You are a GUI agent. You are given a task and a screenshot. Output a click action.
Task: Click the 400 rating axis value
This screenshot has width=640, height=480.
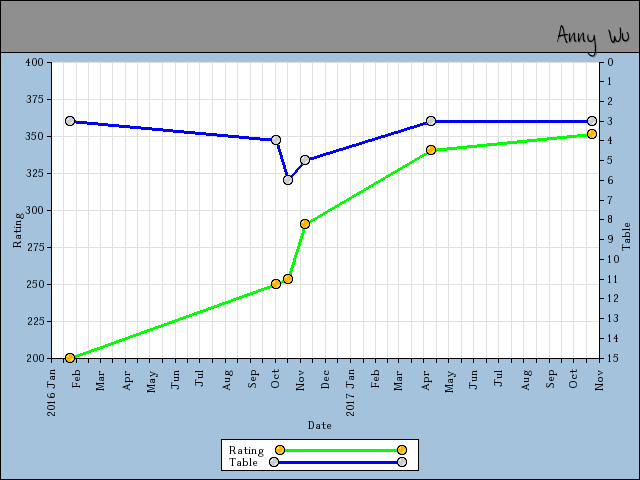34,62
